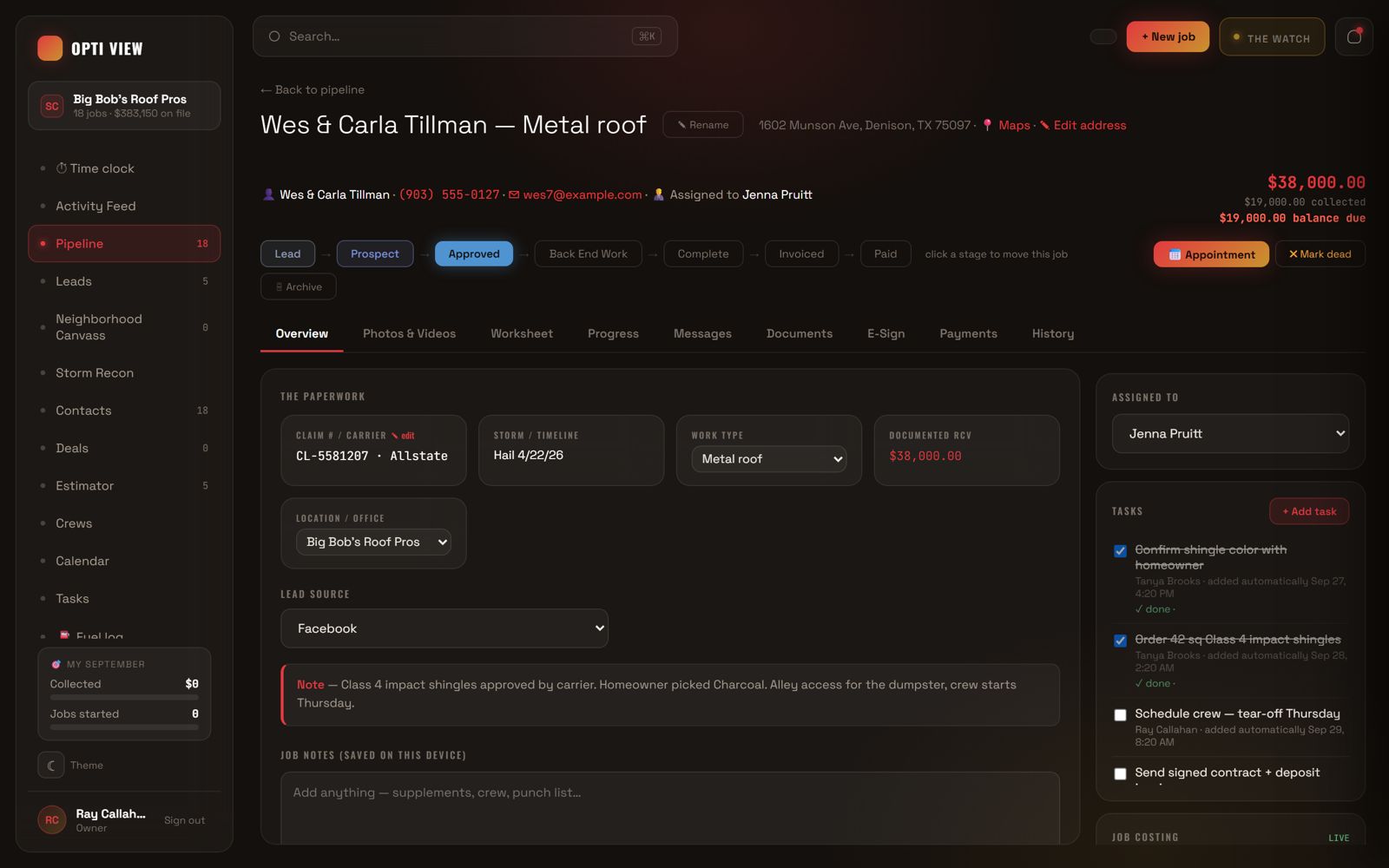Check Schedule crew tear-off Thursday task
Screen dimensions: 1389x868
click(1120, 715)
